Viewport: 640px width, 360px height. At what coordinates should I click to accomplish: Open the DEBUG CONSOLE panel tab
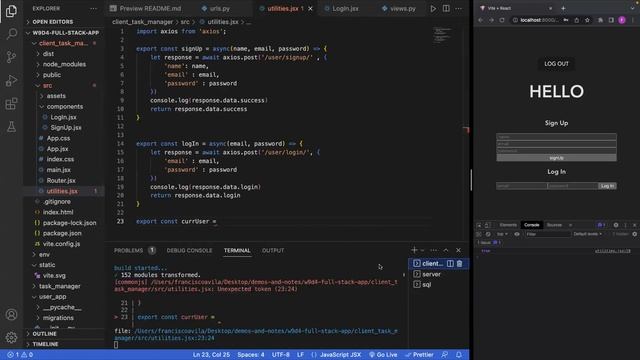[x=189, y=250]
